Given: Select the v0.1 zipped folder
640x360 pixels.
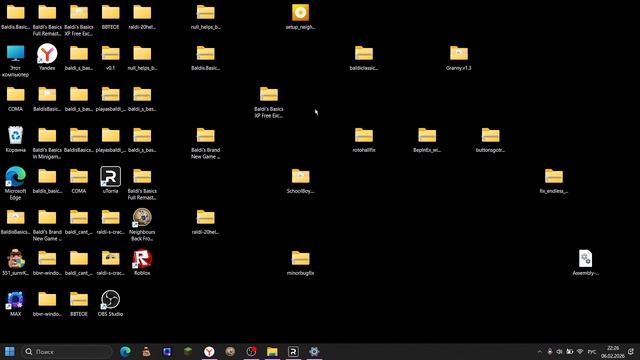Looking at the screenshot, I should coord(110,57).
